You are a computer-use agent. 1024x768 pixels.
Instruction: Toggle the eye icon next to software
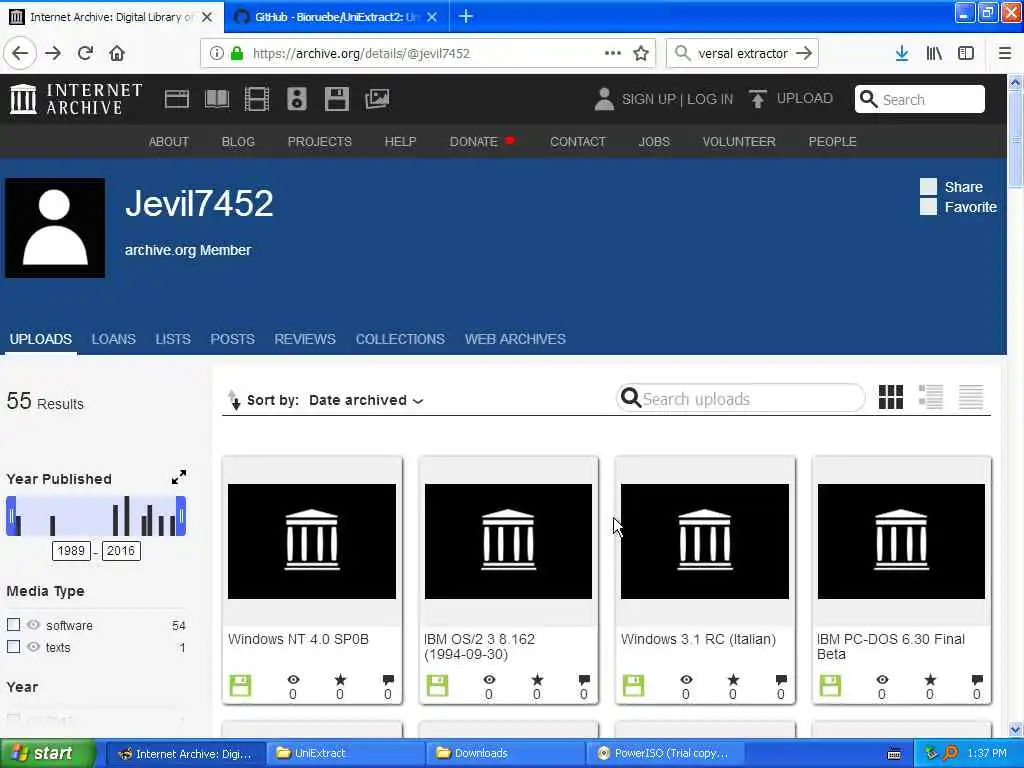[x=33, y=625]
